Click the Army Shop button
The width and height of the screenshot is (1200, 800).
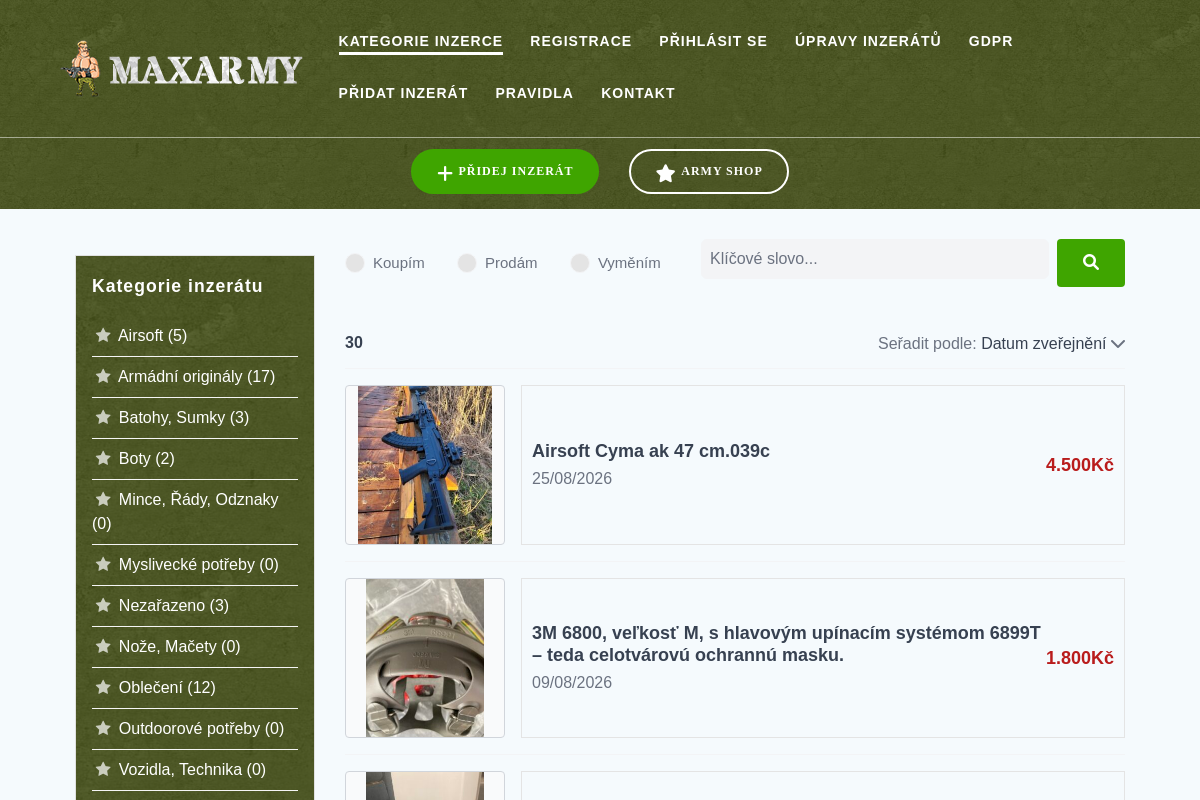click(x=709, y=171)
